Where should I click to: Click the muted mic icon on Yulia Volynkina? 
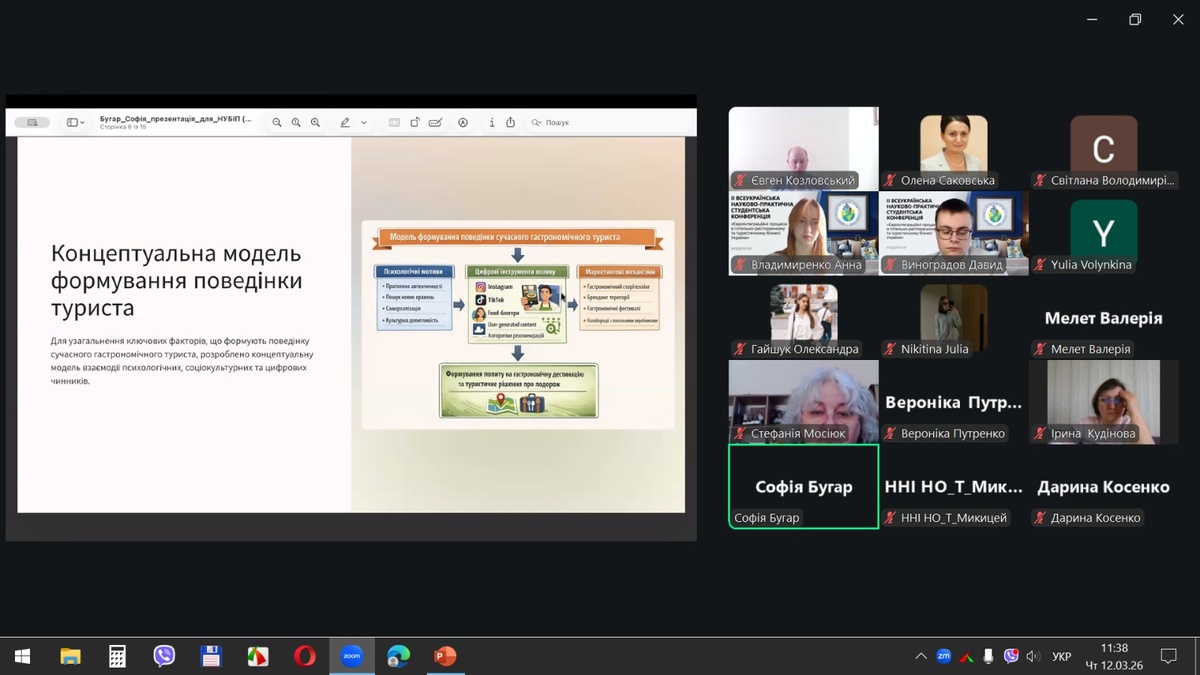click(x=1039, y=265)
